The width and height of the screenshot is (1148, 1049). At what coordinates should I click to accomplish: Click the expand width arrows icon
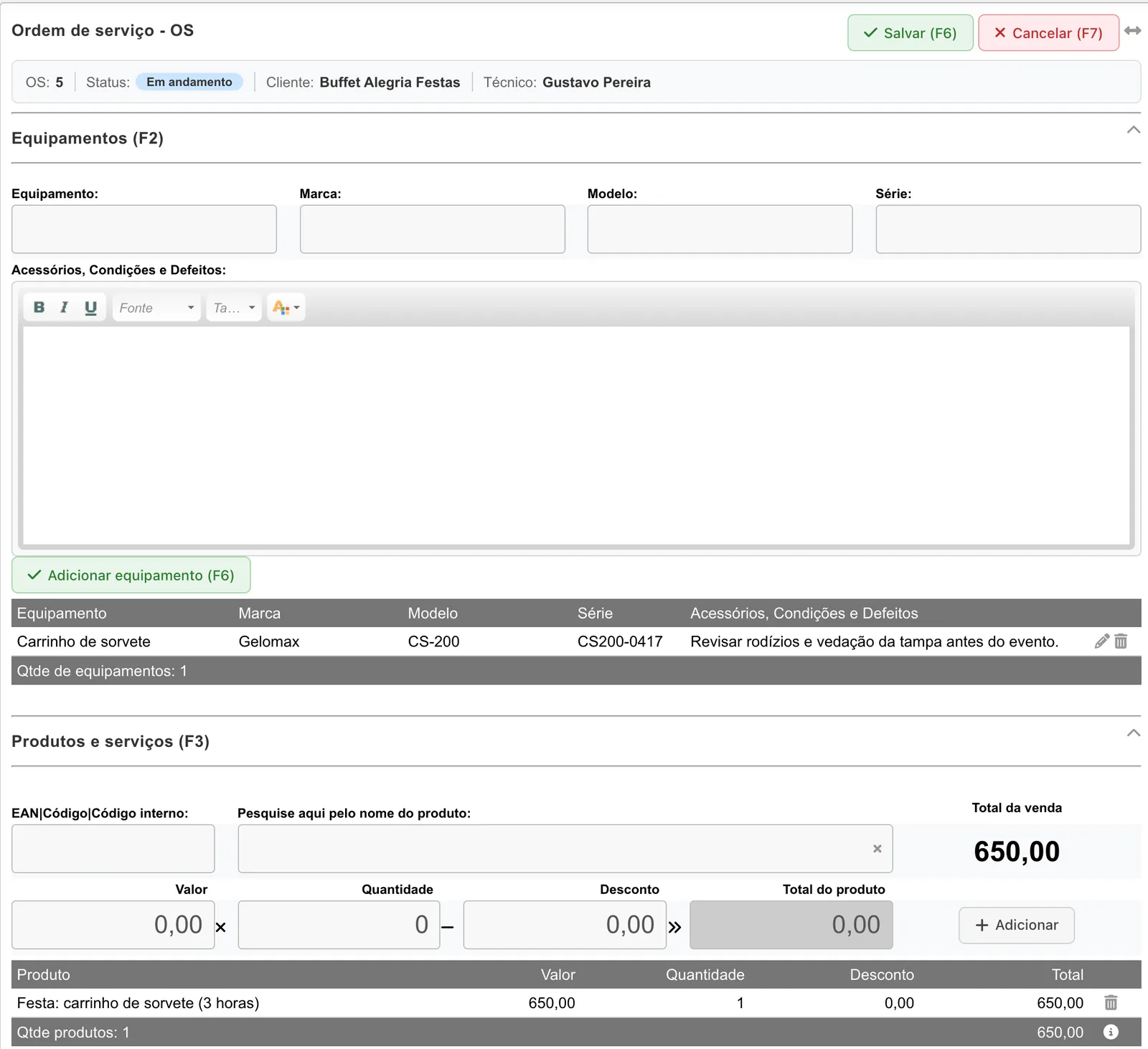pos(1132,31)
